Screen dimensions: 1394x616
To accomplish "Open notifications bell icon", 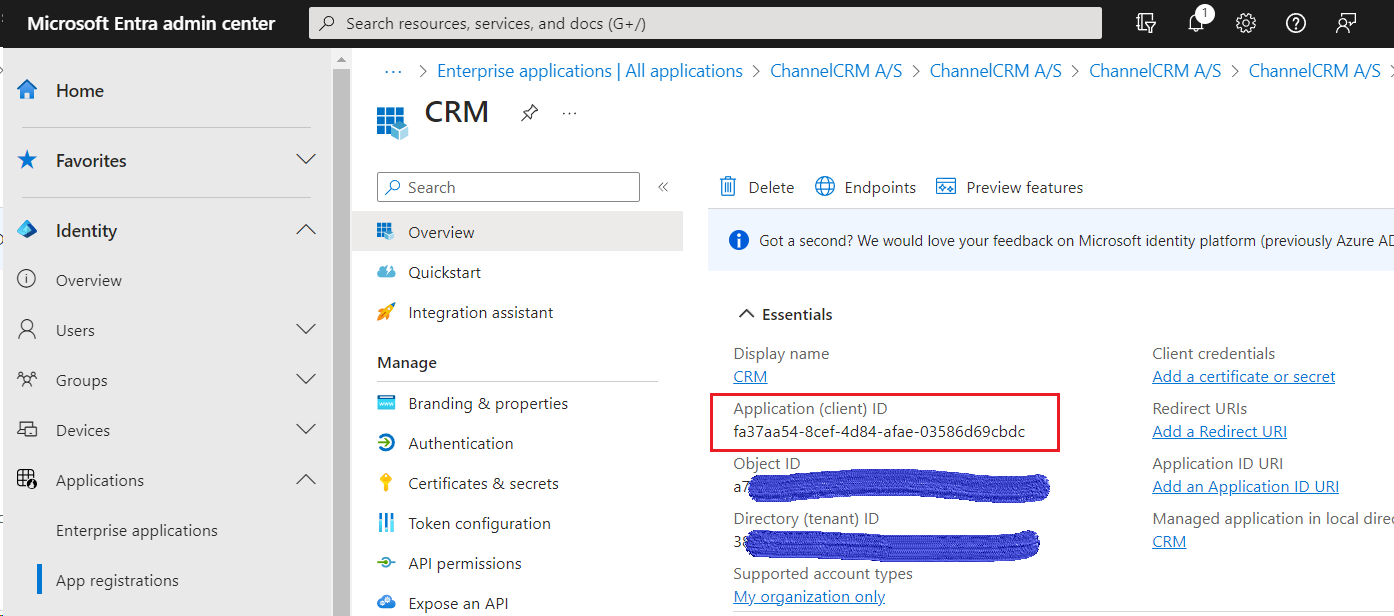I will (1197, 22).
